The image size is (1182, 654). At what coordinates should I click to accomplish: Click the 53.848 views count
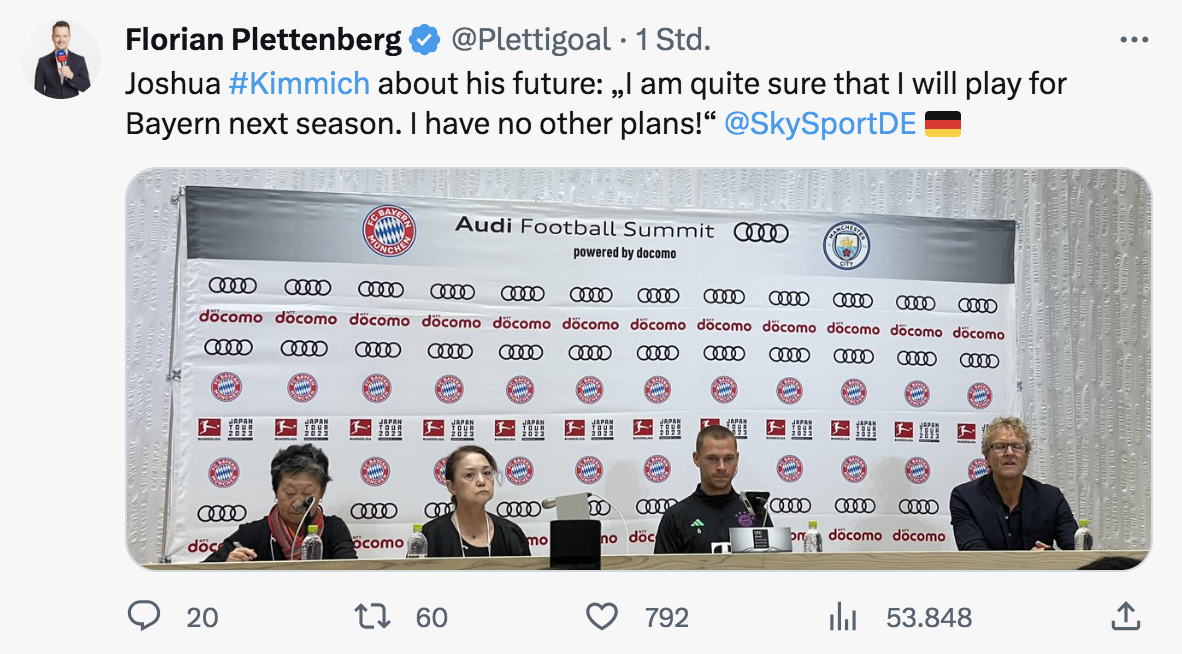[x=929, y=618]
